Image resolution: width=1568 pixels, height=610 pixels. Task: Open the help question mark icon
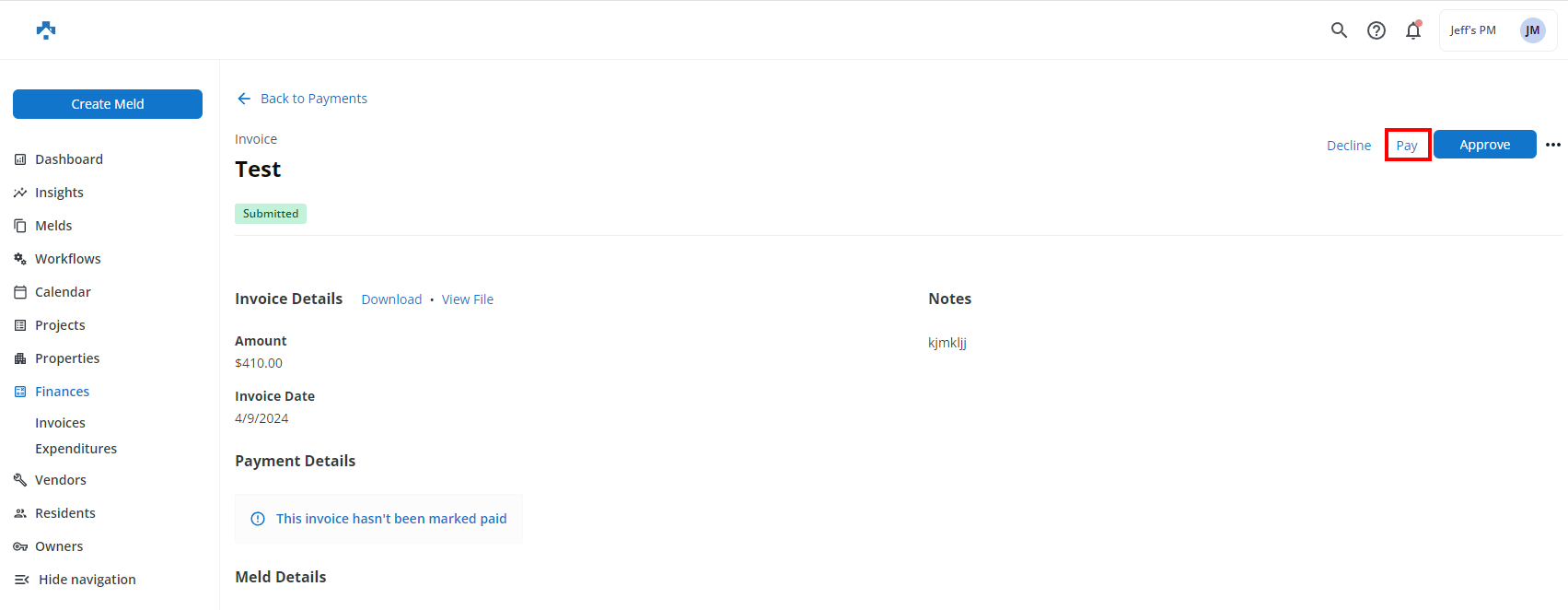[1376, 30]
